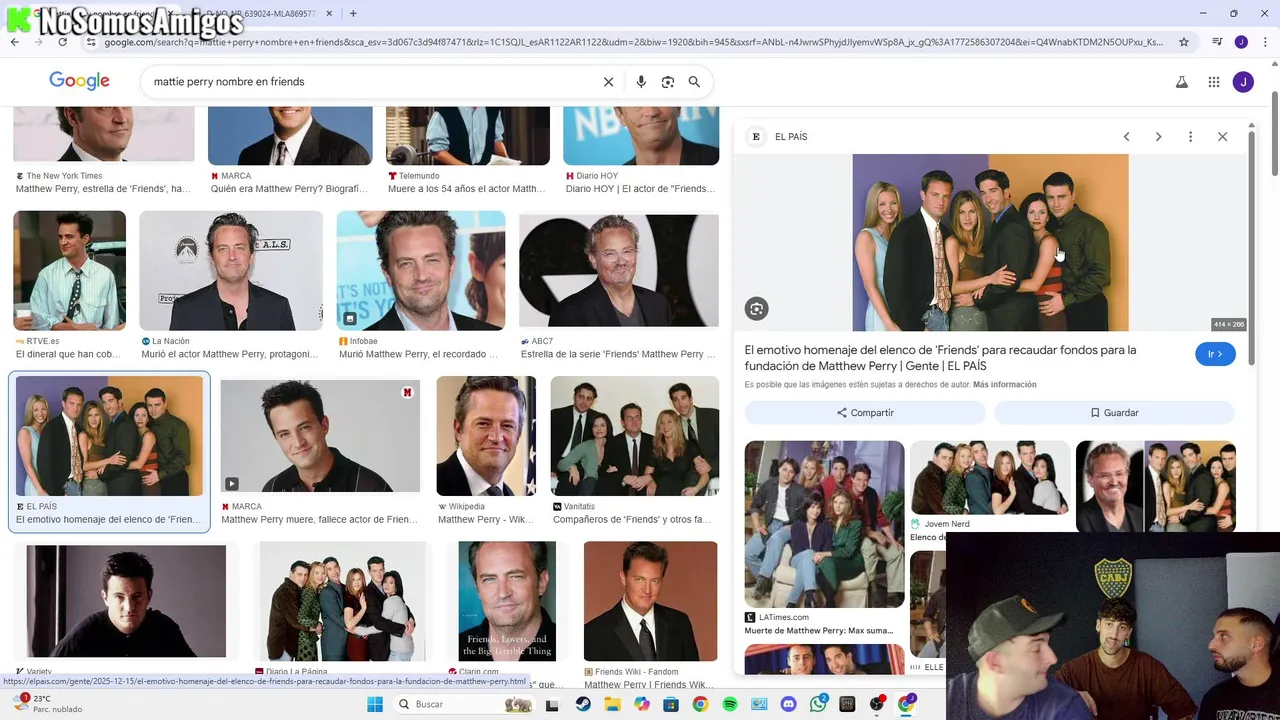Open more options menu in image panel
1280x720 pixels.
coord(1190,137)
